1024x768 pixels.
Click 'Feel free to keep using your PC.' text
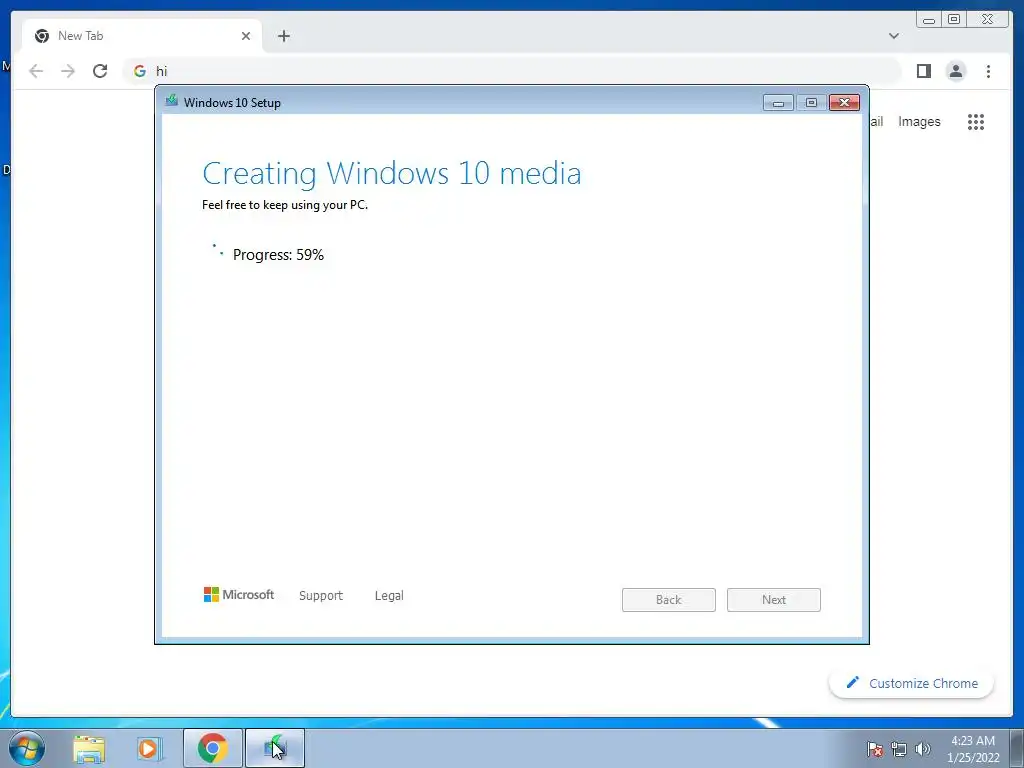click(285, 204)
